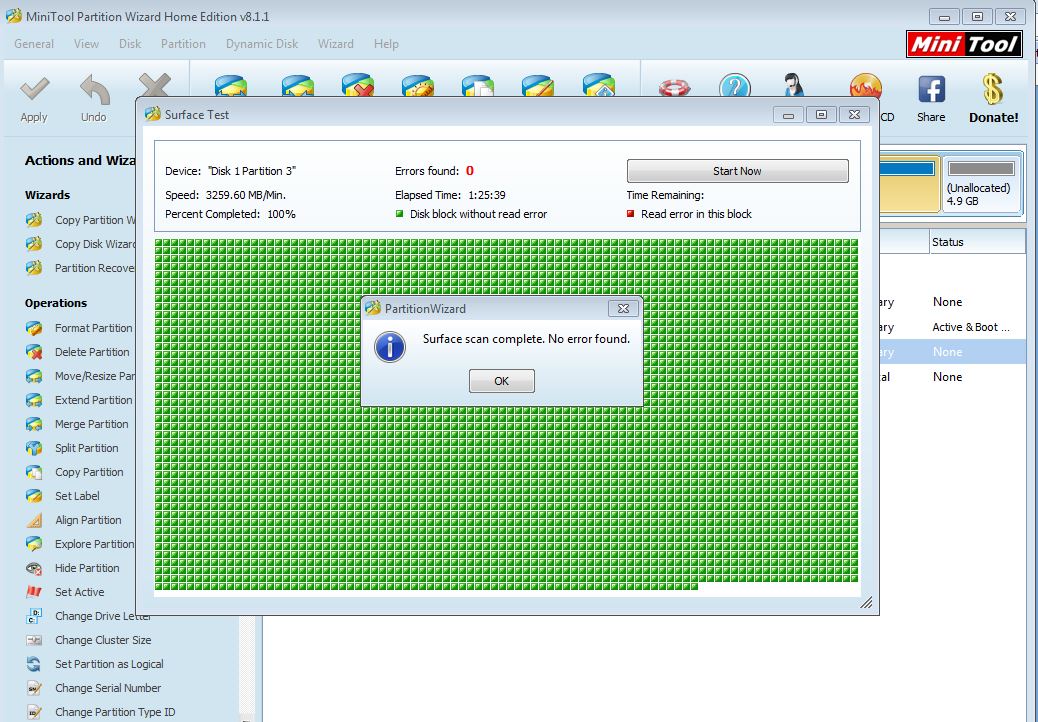The width and height of the screenshot is (1038, 722).
Task: Minimize the Surface Test window
Action: tap(788, 114)
